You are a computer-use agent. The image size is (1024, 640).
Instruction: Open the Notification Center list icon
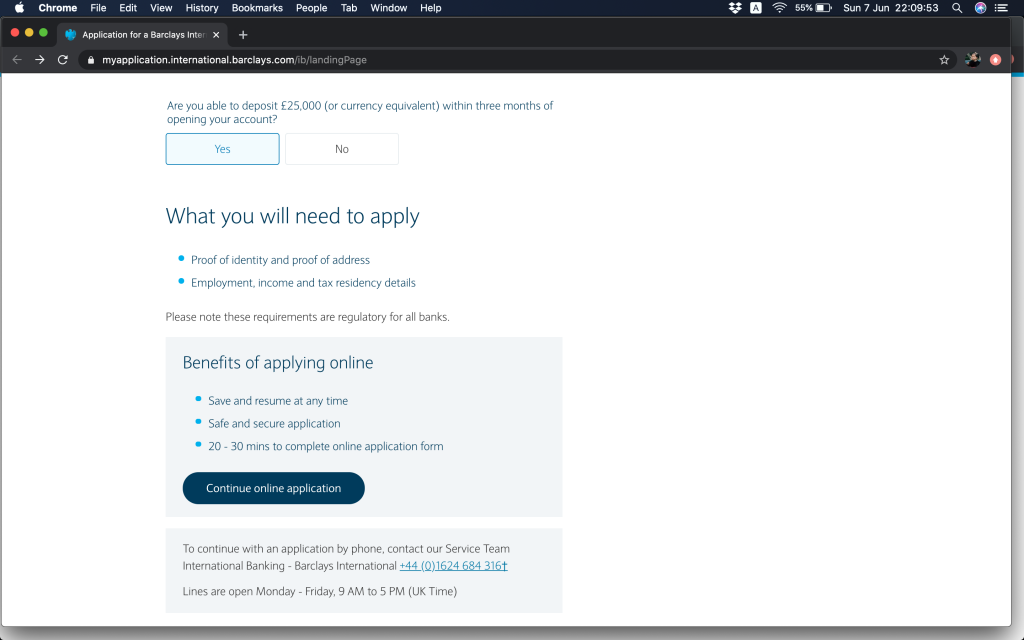click(x=1002, y=8)
